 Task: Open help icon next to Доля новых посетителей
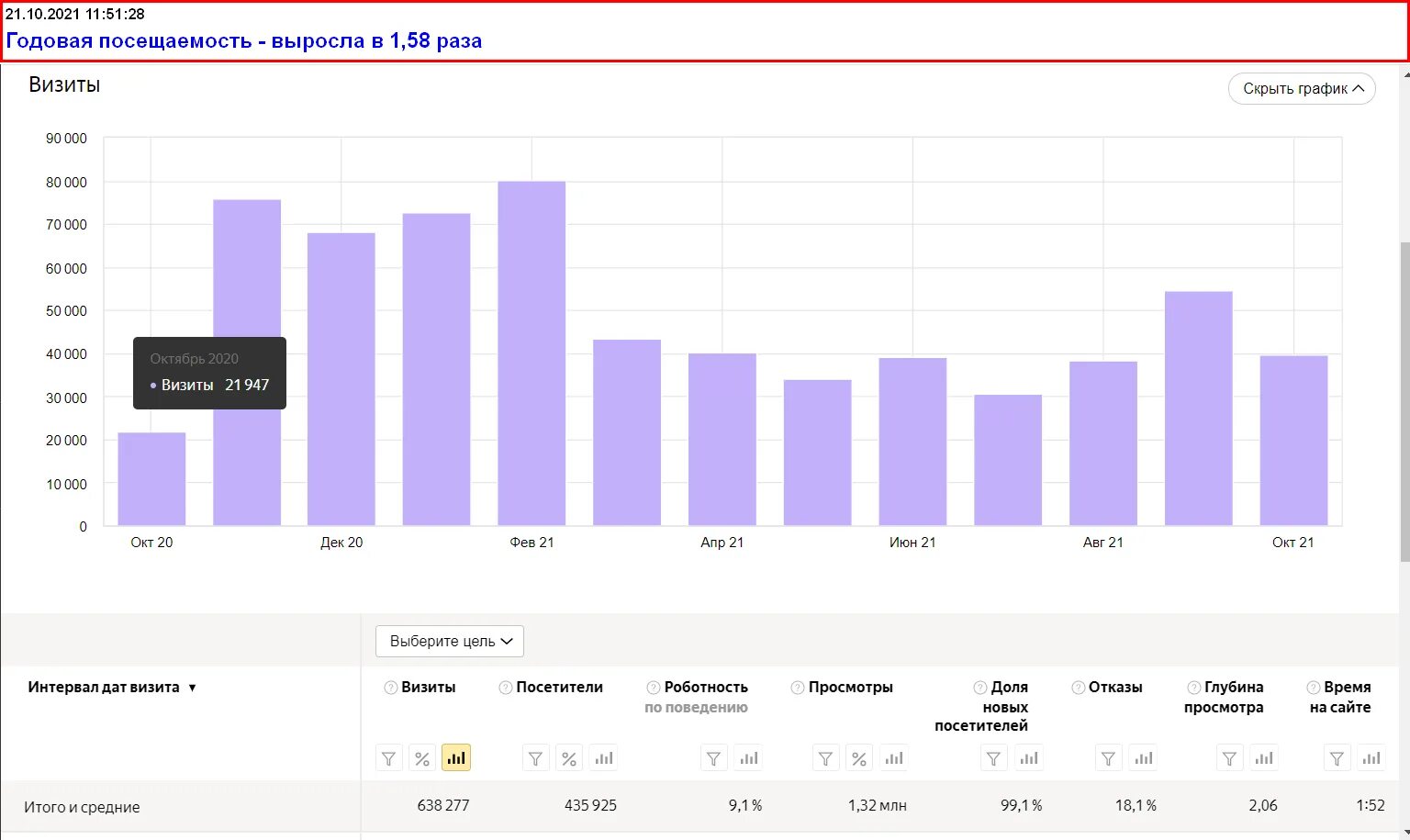tap(980, 688)
